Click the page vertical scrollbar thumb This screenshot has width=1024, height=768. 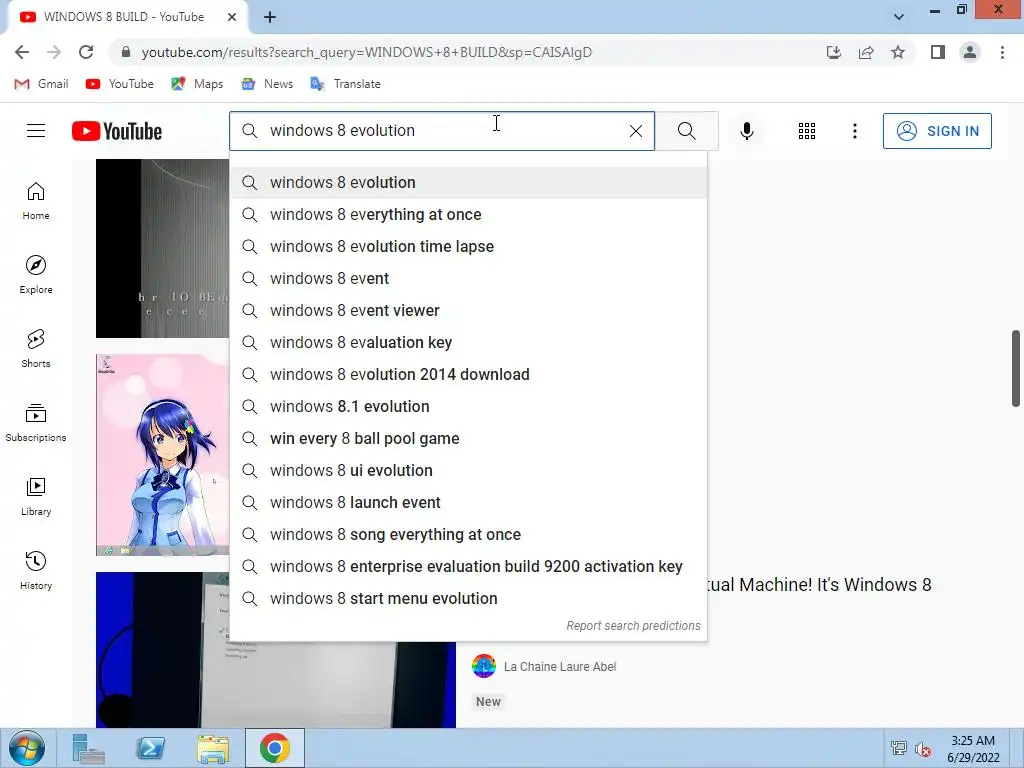pos(1016,368)
